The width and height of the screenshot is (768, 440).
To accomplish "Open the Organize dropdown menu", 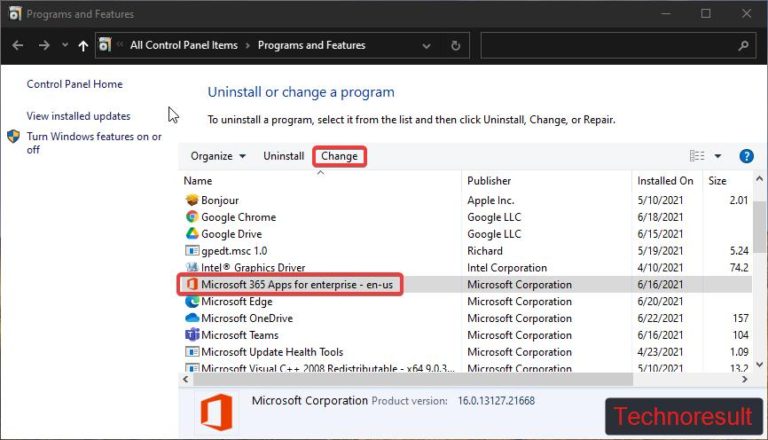I will (x=218, y=156).
